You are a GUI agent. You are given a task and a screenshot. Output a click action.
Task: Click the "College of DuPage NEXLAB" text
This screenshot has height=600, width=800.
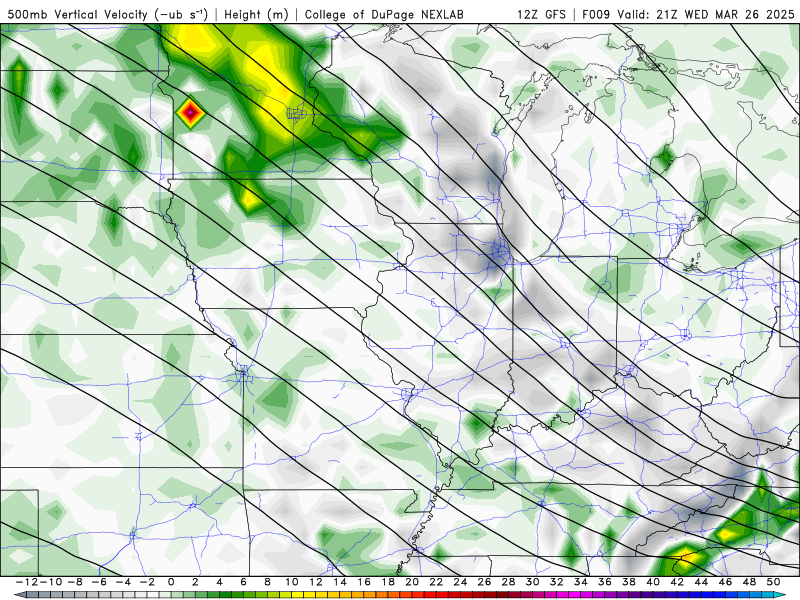[x=384, y=14]
